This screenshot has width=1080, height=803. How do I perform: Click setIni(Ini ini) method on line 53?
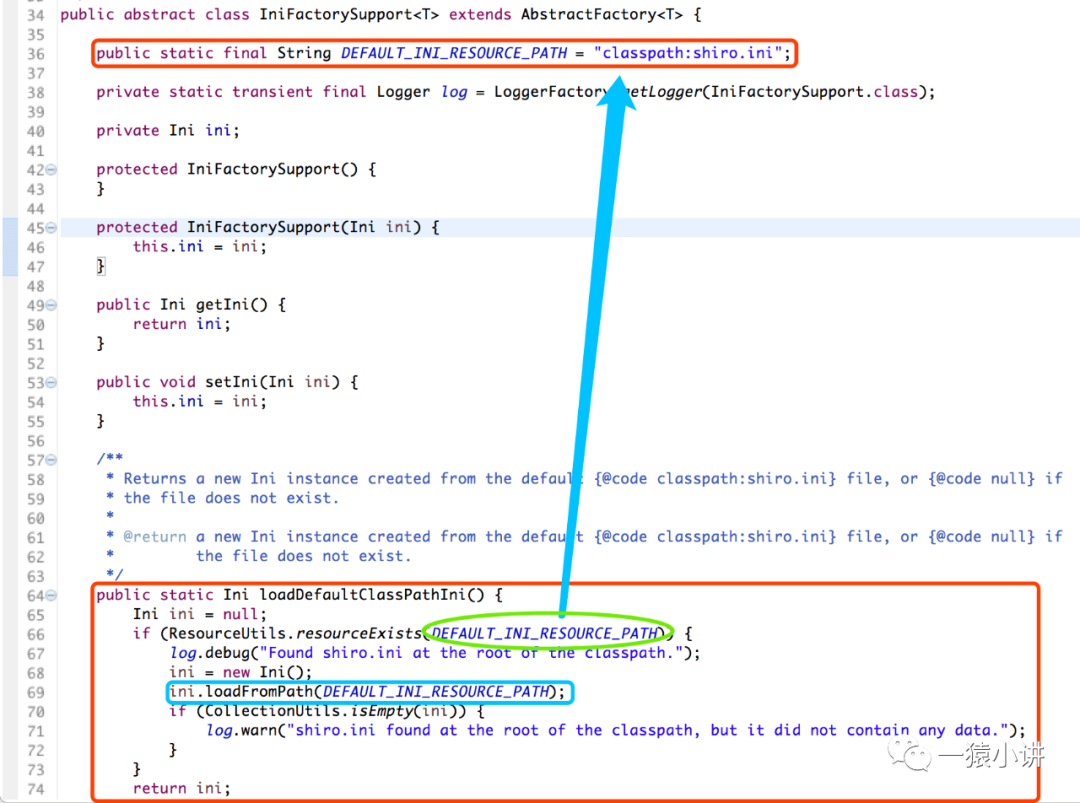pos(273,382)
